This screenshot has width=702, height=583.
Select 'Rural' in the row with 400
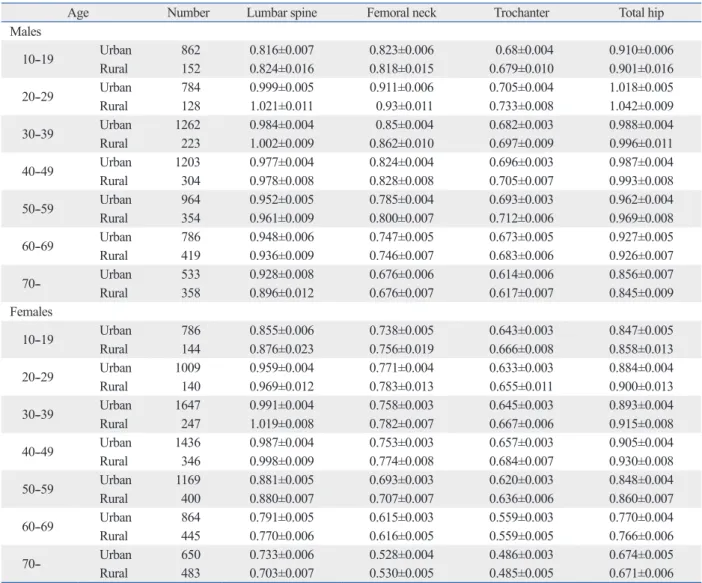114,499
